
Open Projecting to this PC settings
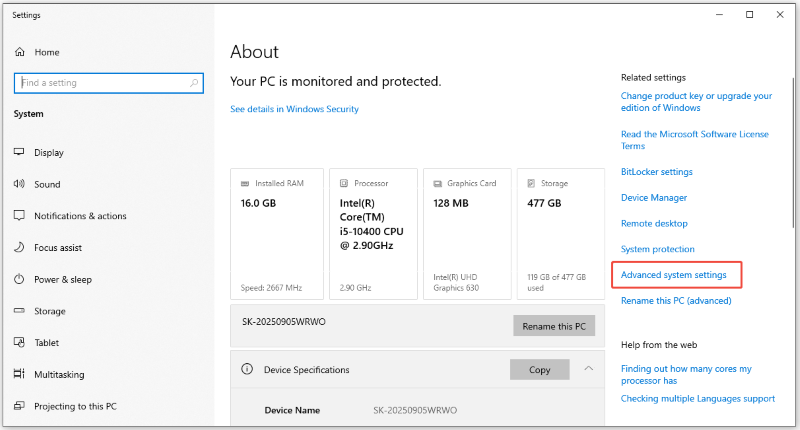pos(75,406)
